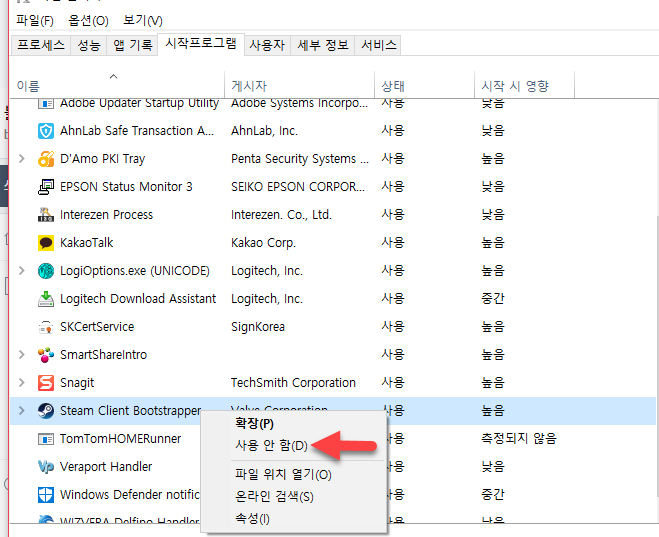Open the 보기(V) menu
Screen dimensions: 659x537
click(143, 20)
